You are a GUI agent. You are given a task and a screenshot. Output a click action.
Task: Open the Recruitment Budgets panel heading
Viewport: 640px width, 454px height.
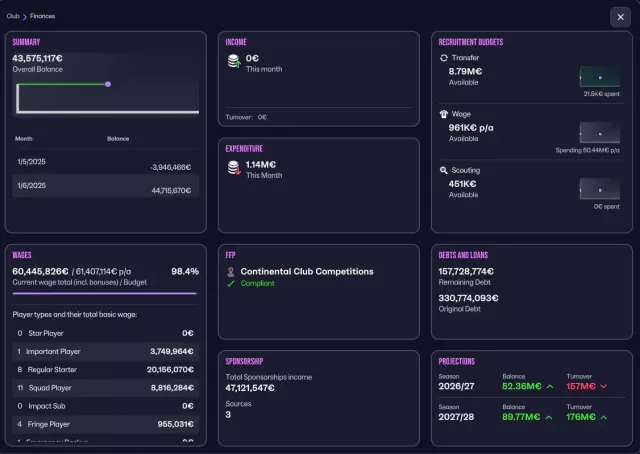click(x=471, y=42)
